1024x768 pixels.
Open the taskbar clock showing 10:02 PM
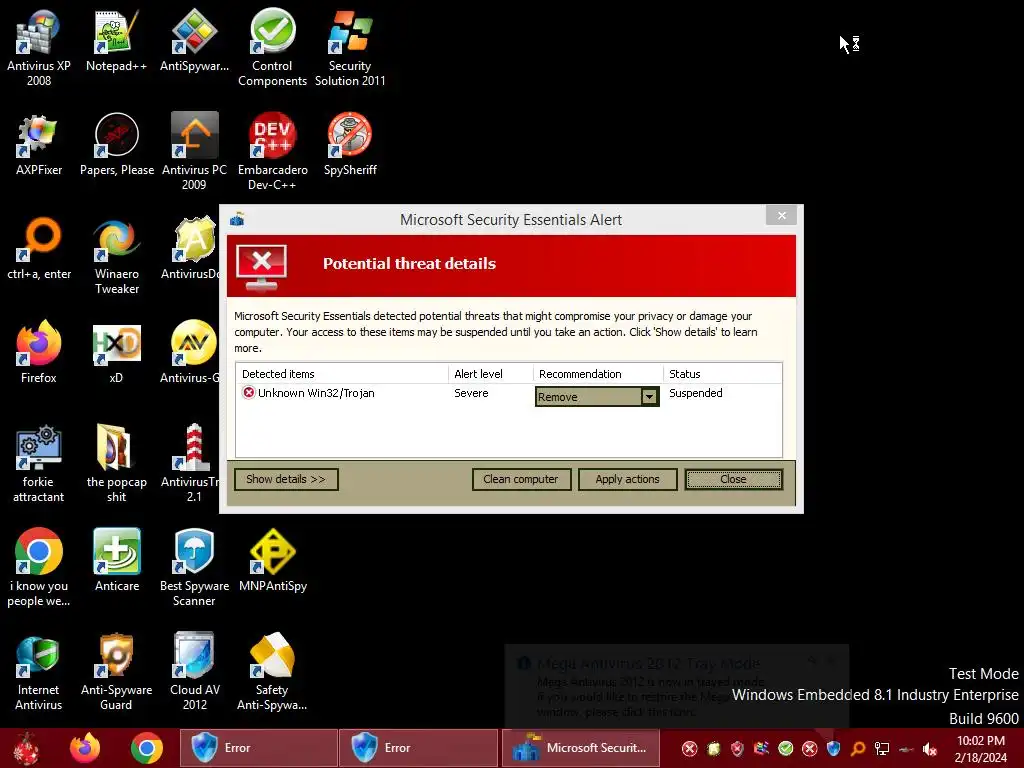980,749
